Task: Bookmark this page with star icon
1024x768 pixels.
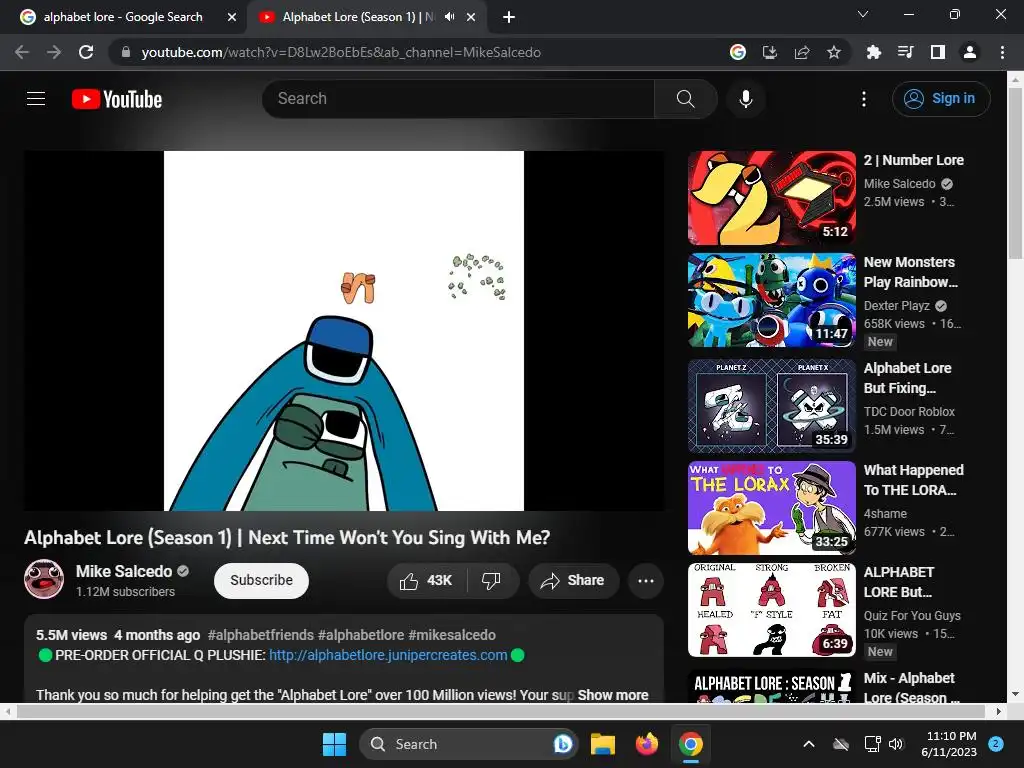Action: click(x=834, y=52)
